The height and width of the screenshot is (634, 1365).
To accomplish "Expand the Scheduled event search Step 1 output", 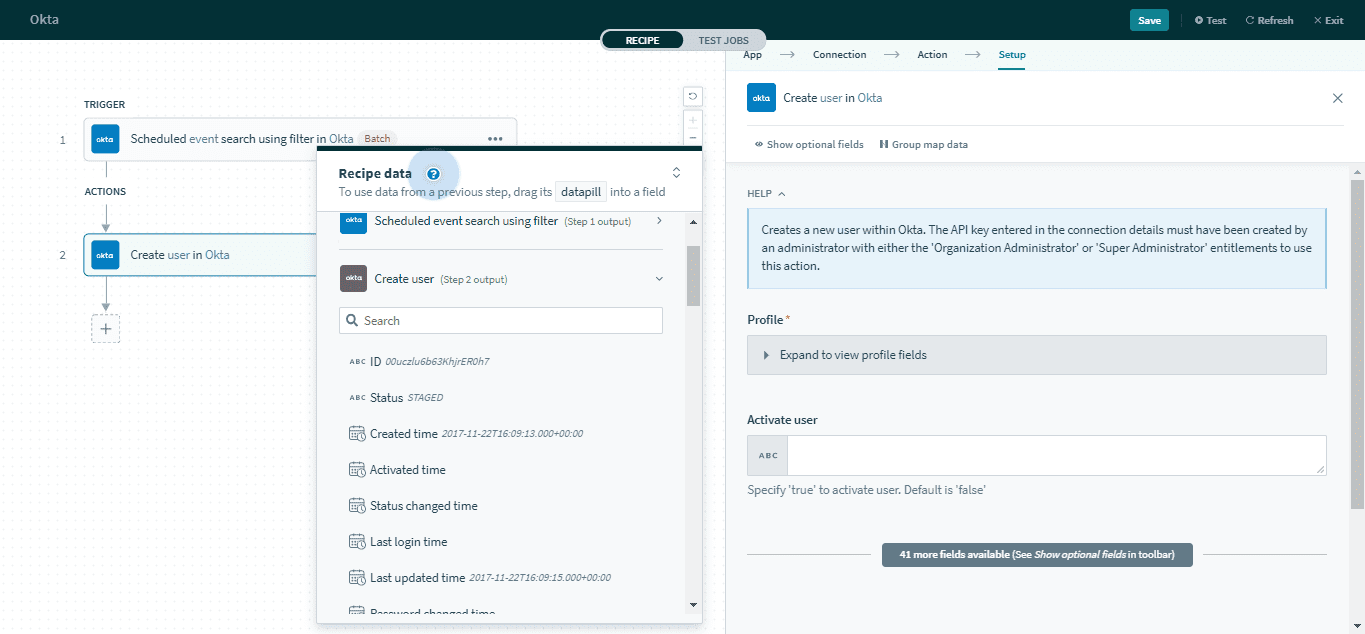I will point(659,221).
